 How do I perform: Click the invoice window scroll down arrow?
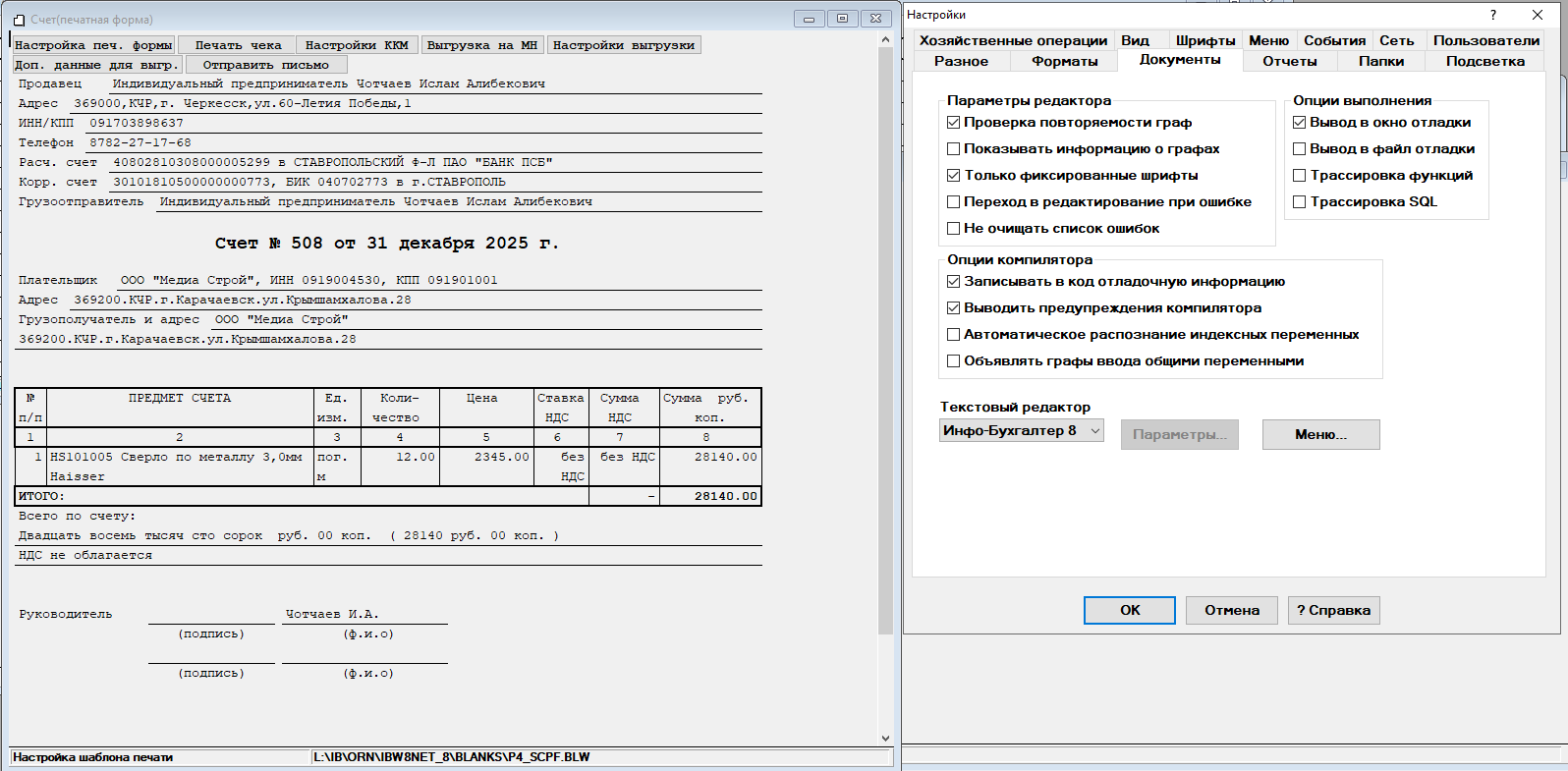(x=885, y=739)
